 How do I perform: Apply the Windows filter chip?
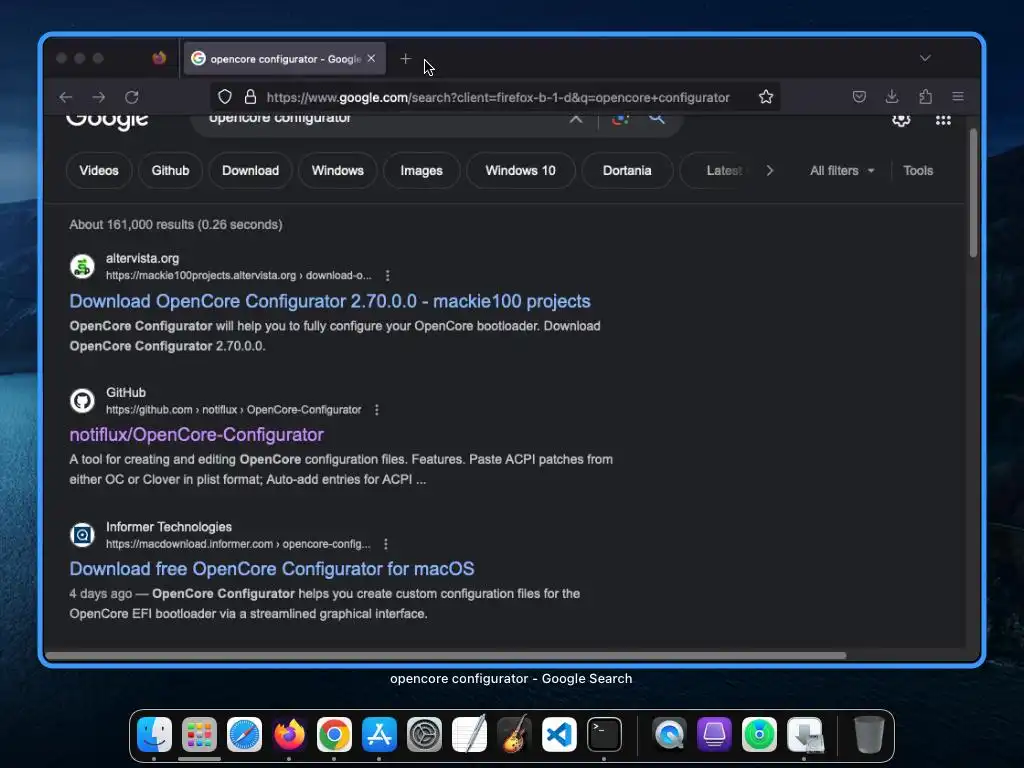338,170
